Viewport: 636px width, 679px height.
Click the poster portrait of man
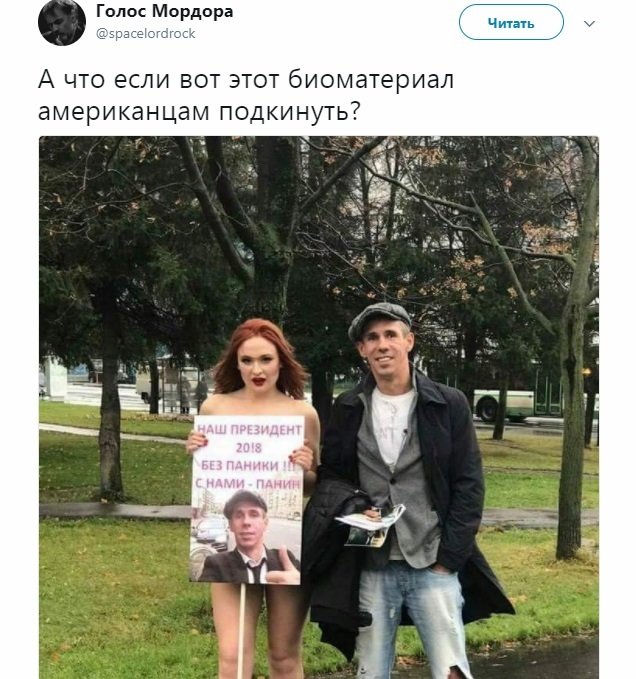248,538
